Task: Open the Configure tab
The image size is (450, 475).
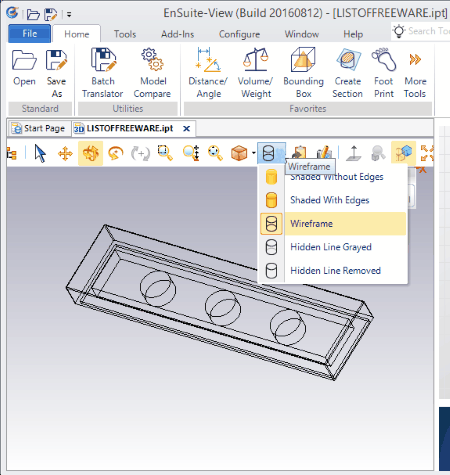Action: pos(239,34)
